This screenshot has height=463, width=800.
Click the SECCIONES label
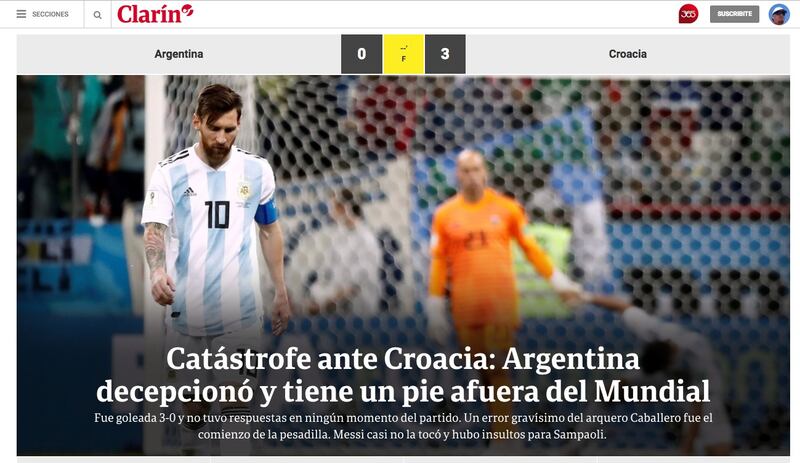coord(50,14)
